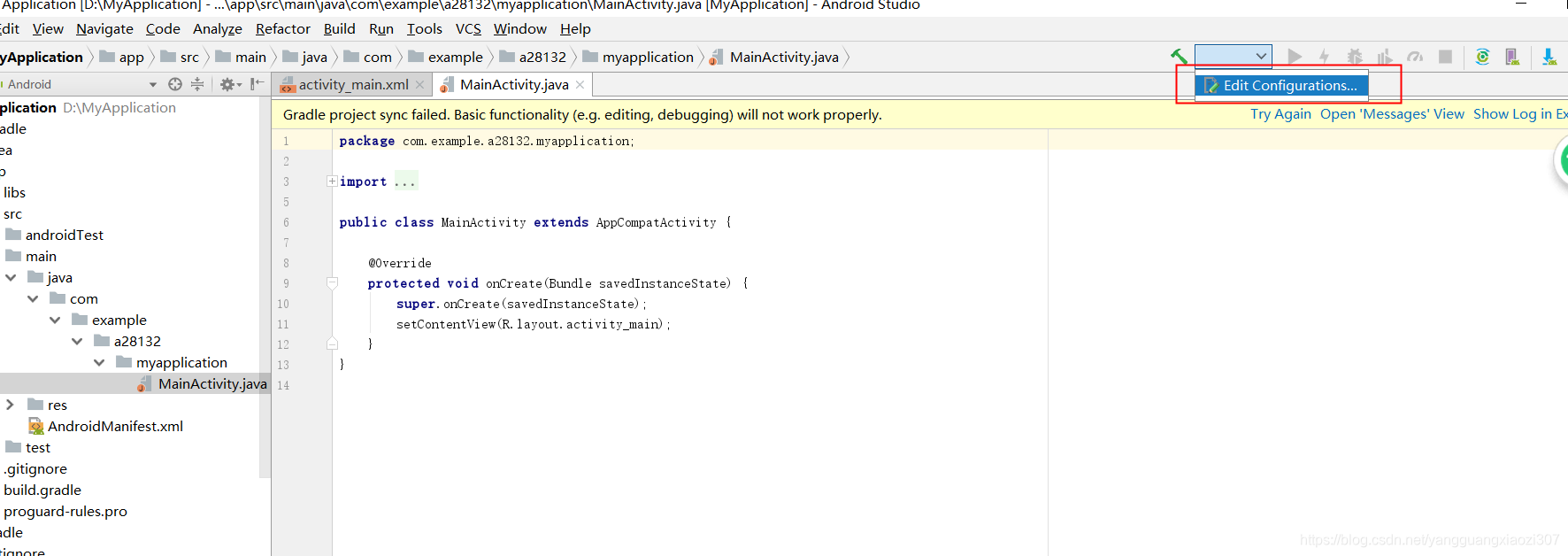Open the AVD Manager icon
The height and width of the screenshot is (556, 1568).
click(1512, 57)
